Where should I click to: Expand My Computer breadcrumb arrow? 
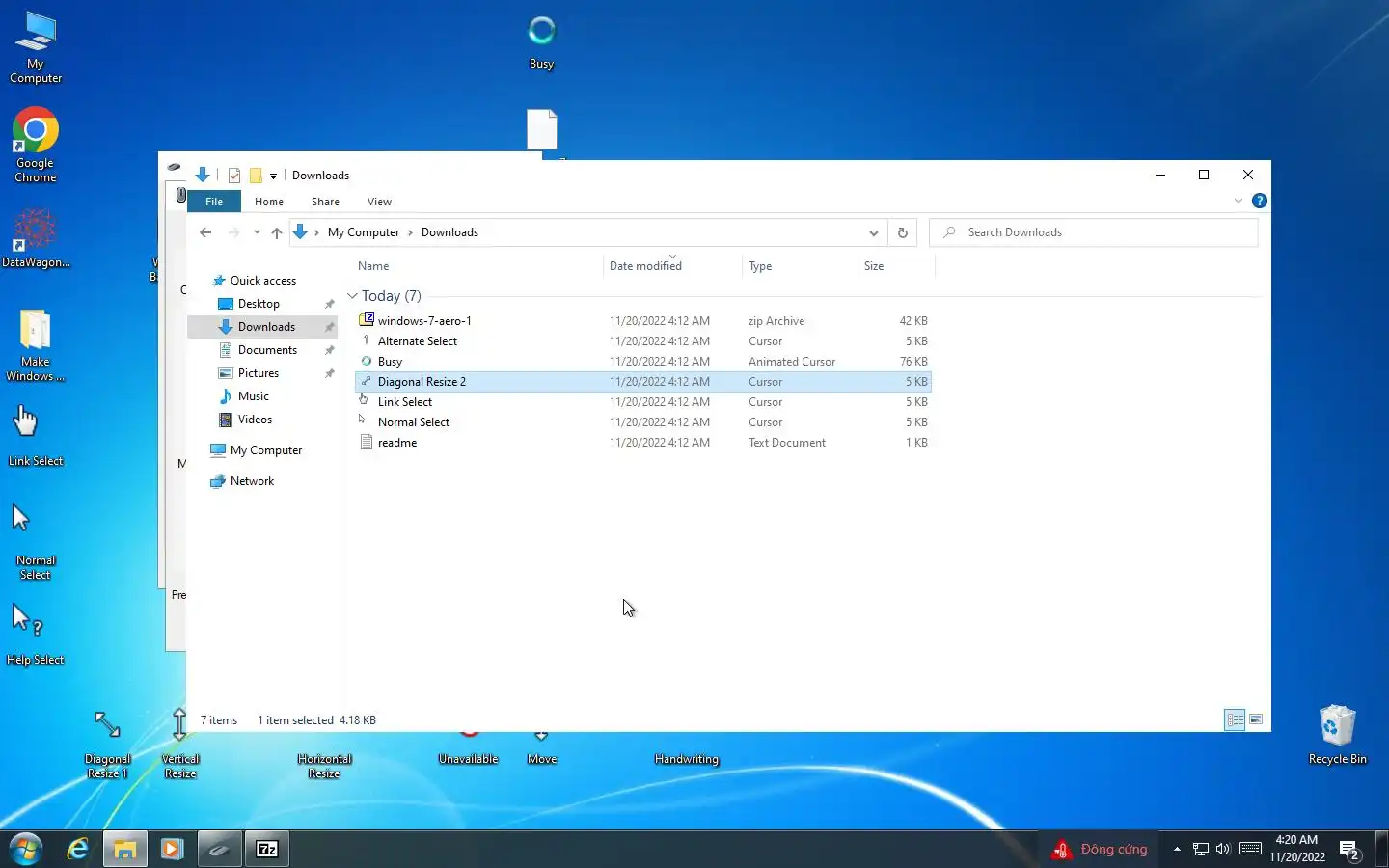pyautogui.click(x=410, y=232)
